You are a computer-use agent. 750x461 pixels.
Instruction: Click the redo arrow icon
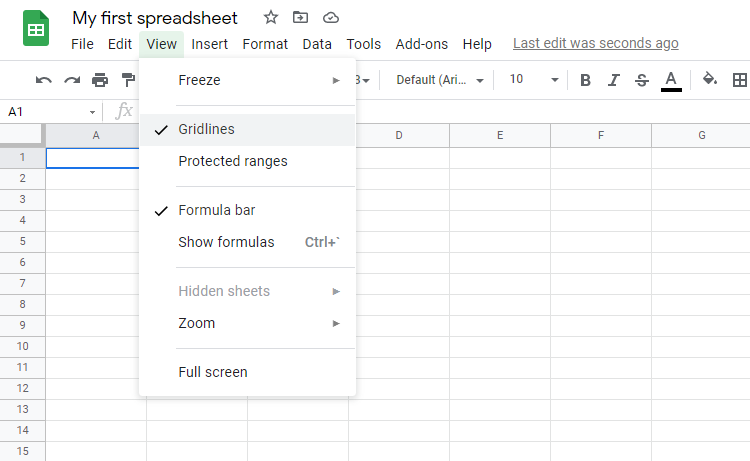tap(72, 80)
